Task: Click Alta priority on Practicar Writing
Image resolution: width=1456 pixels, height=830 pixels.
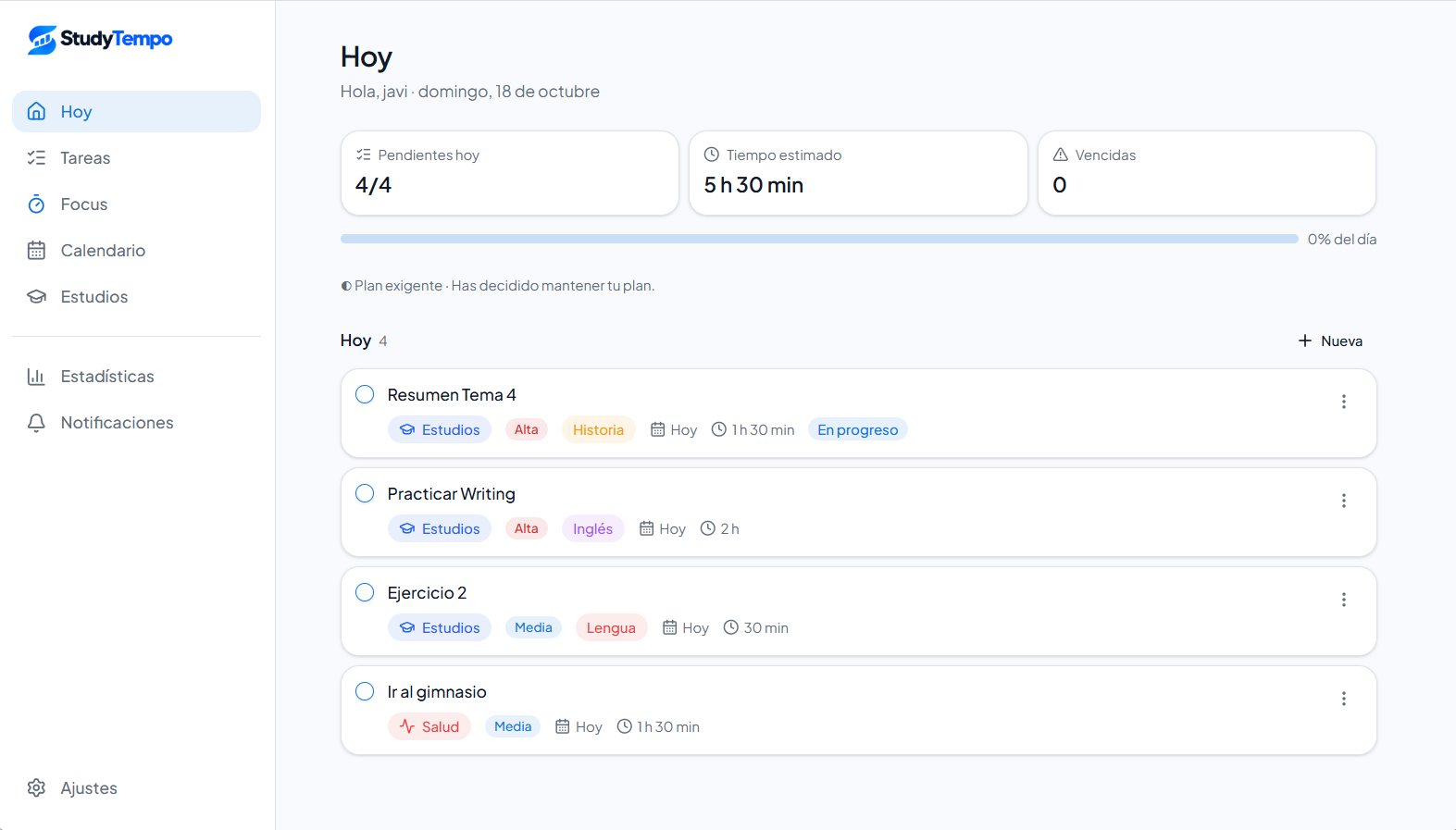Action: coord(527,528)
